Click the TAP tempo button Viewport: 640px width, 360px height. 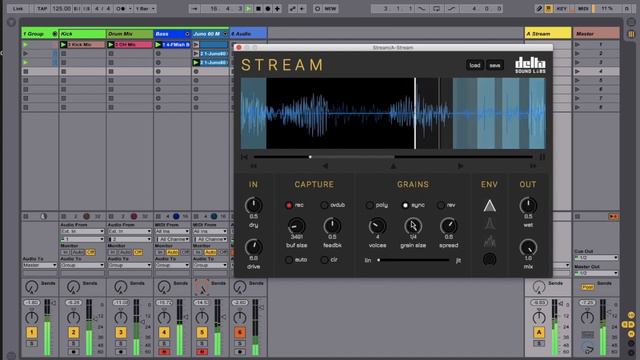[x=42, y=9]
